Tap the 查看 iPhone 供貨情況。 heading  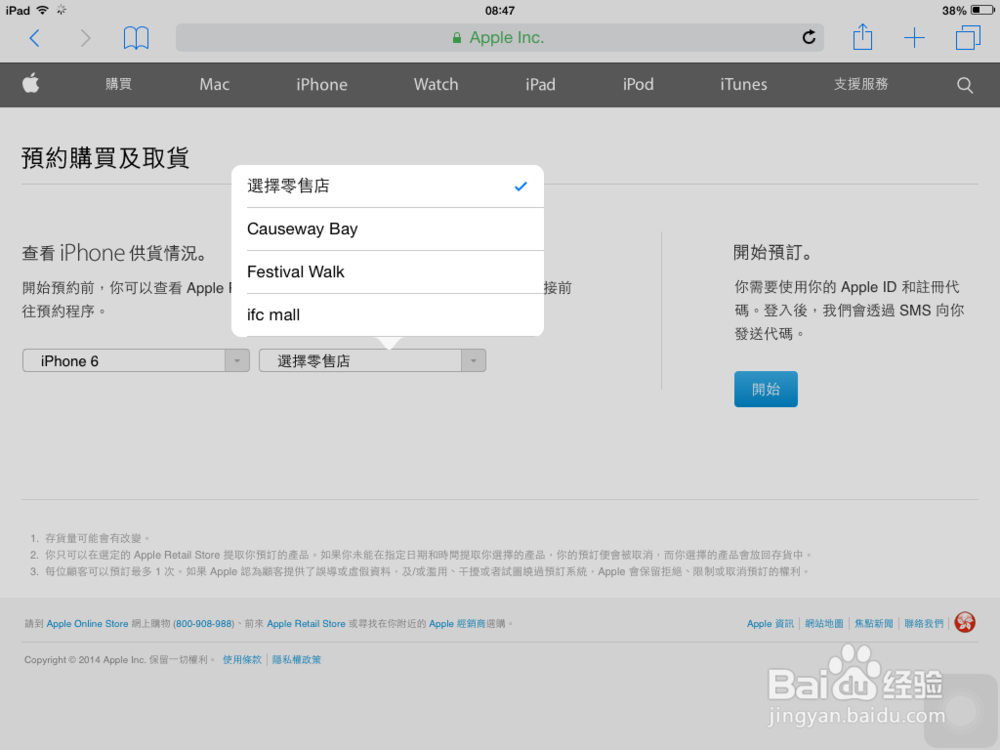click(115, 253)
